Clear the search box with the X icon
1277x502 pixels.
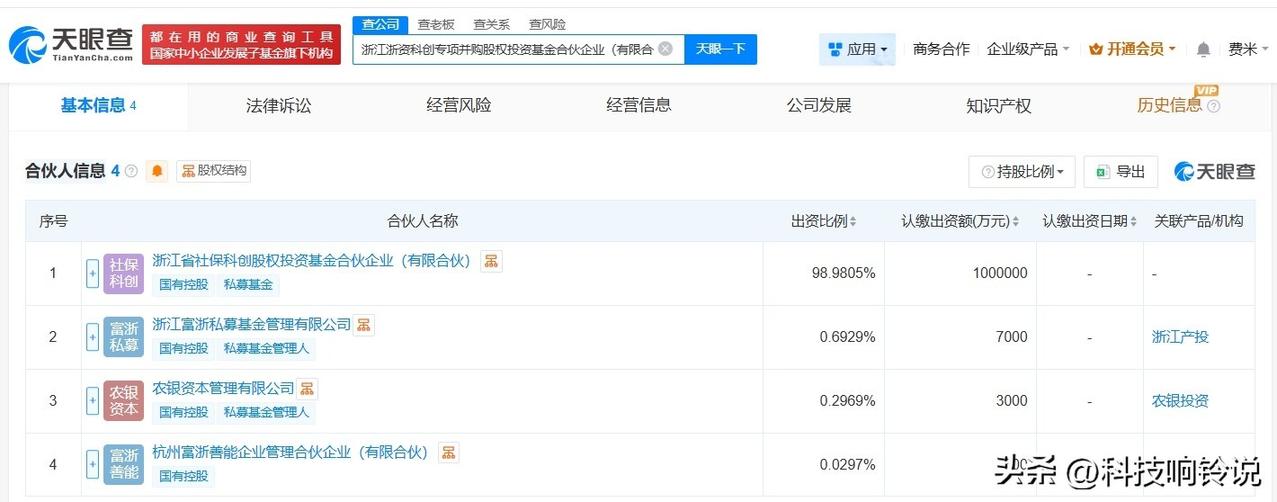click(x=665, y=48)
